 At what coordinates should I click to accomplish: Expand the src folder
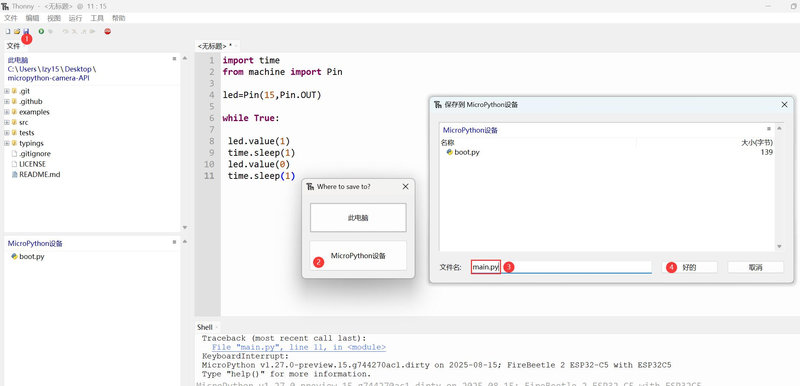coord(7,122)
